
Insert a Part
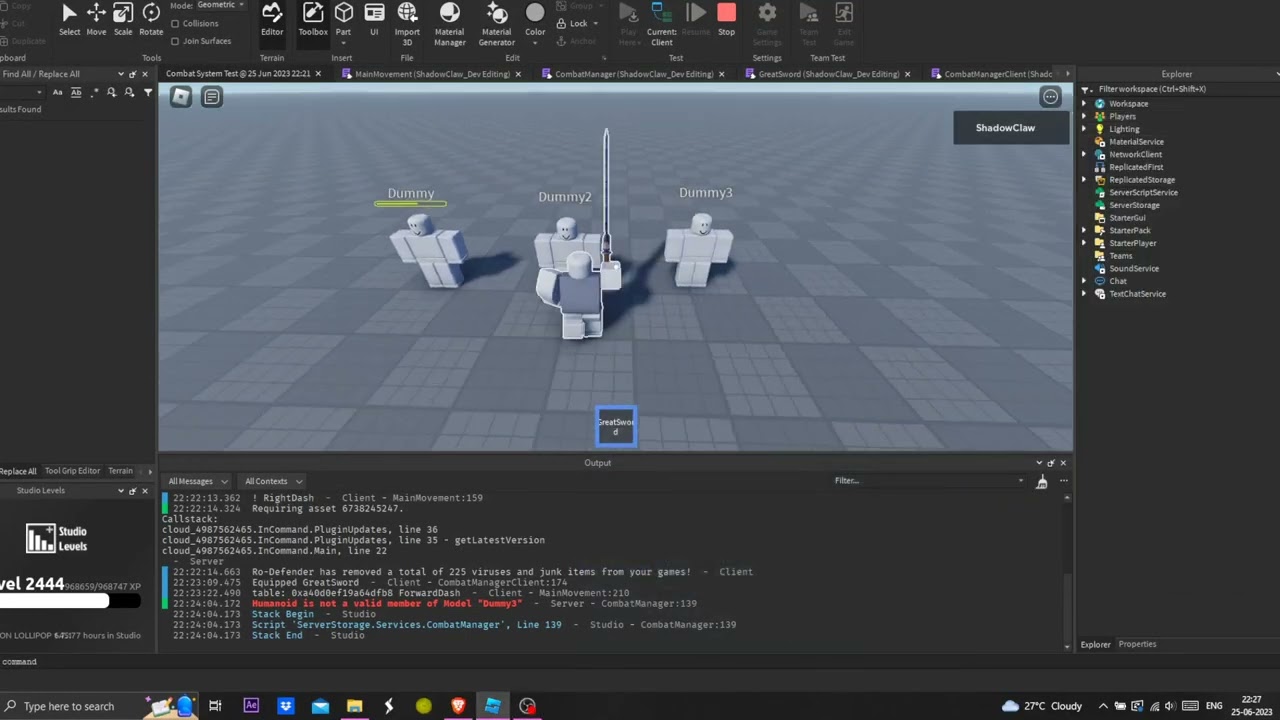coord(343,19)
